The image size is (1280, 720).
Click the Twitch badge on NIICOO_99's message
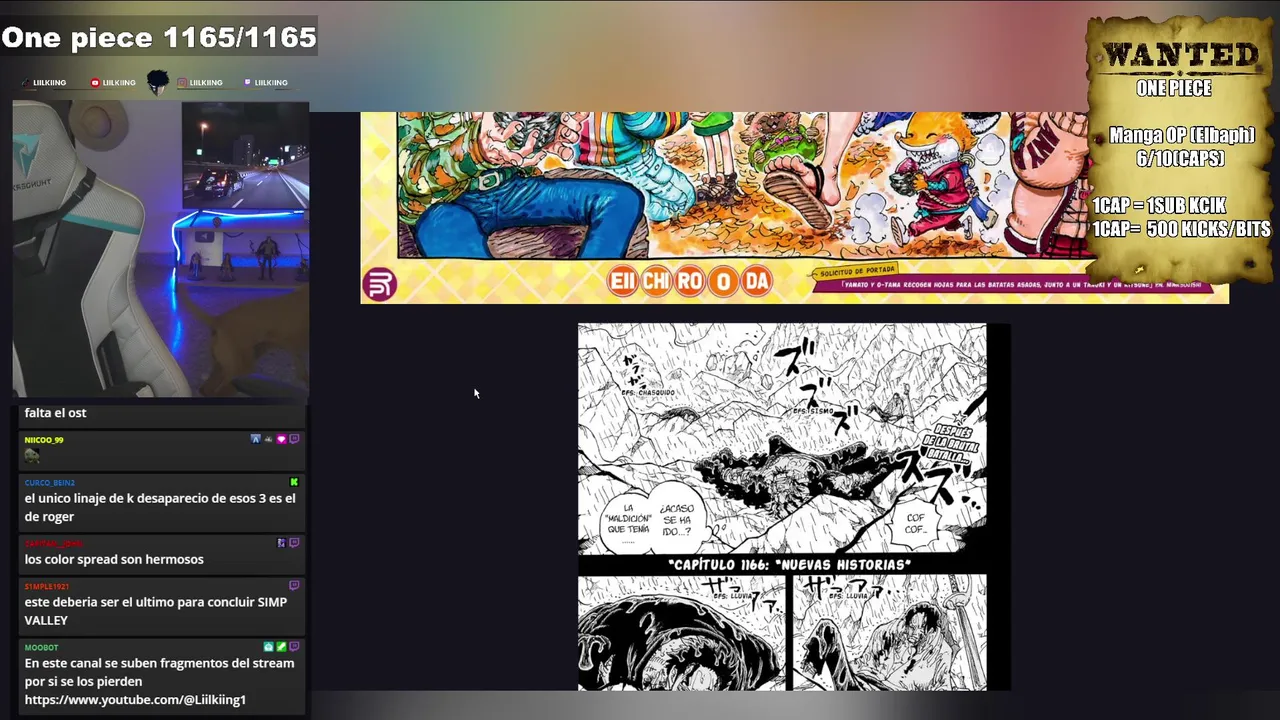[x=294, y=439]
